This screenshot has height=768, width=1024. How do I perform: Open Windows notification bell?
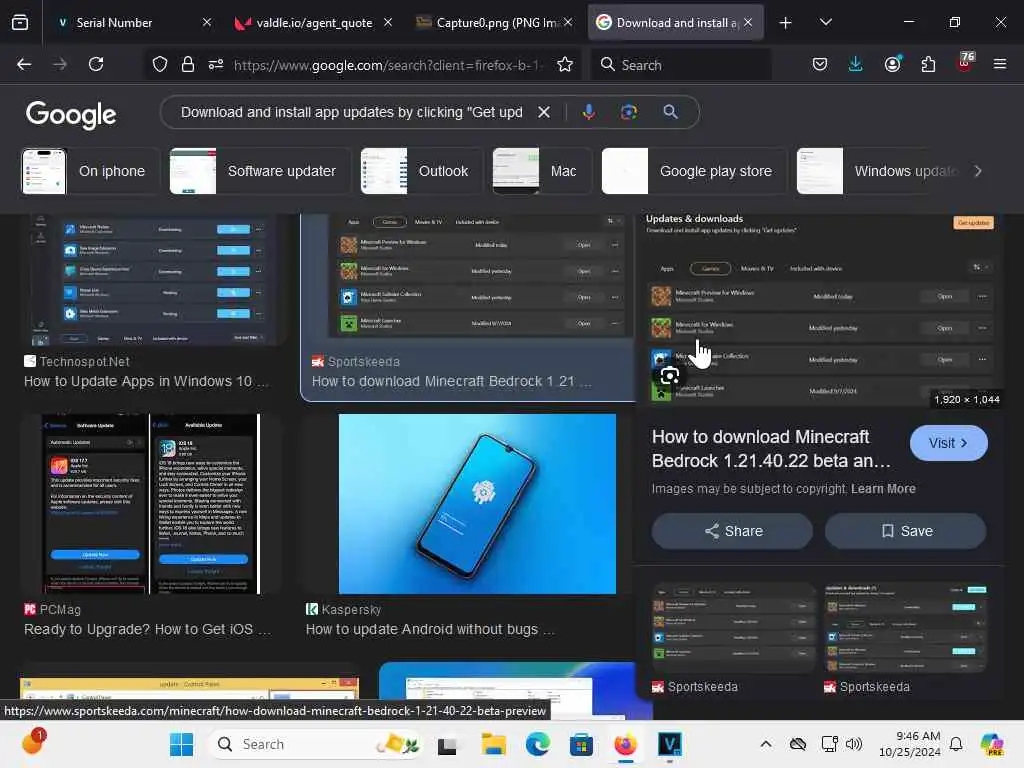pos(955,744)
